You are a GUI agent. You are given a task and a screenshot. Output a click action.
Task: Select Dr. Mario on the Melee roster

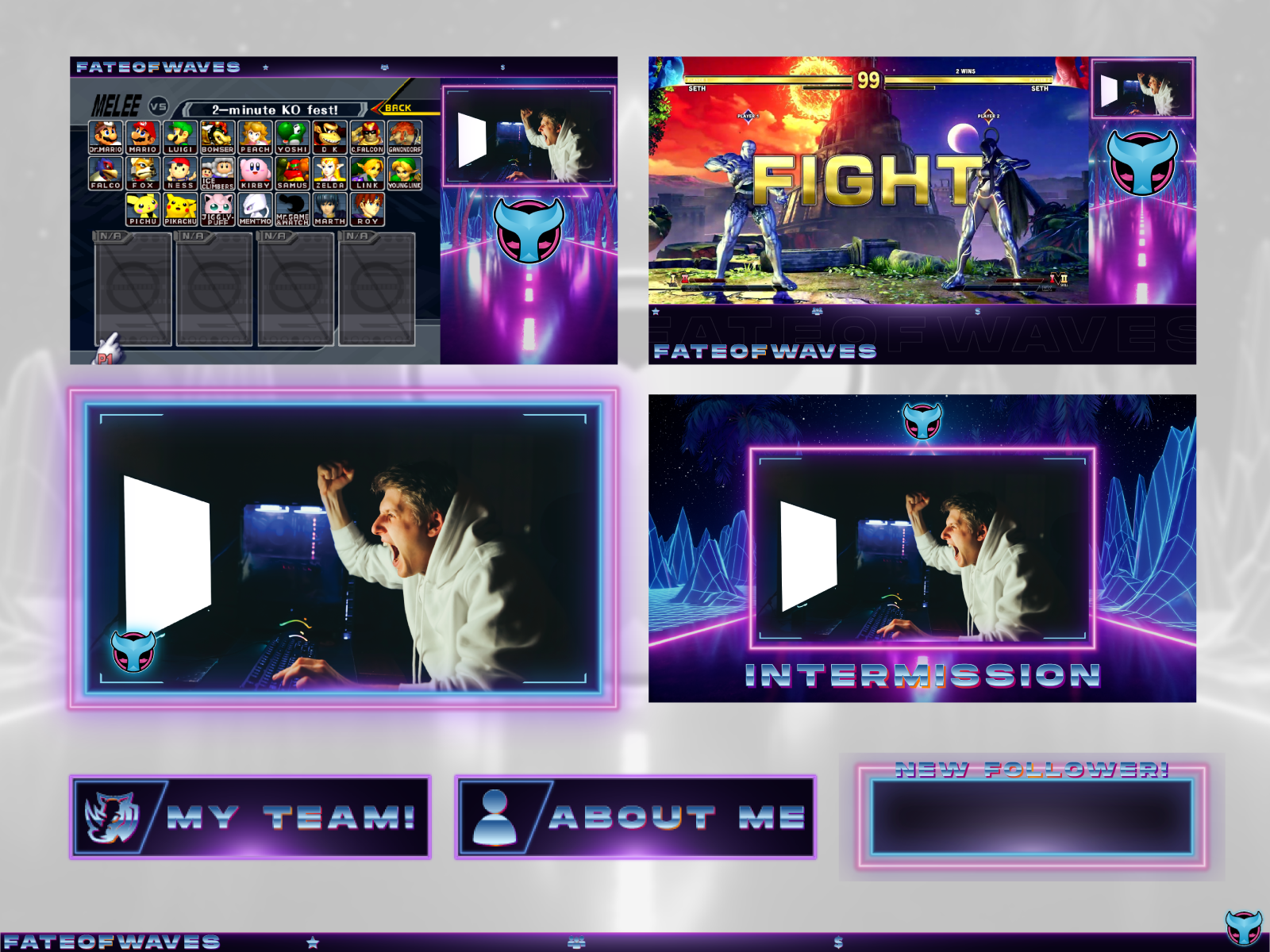point(106,137)
